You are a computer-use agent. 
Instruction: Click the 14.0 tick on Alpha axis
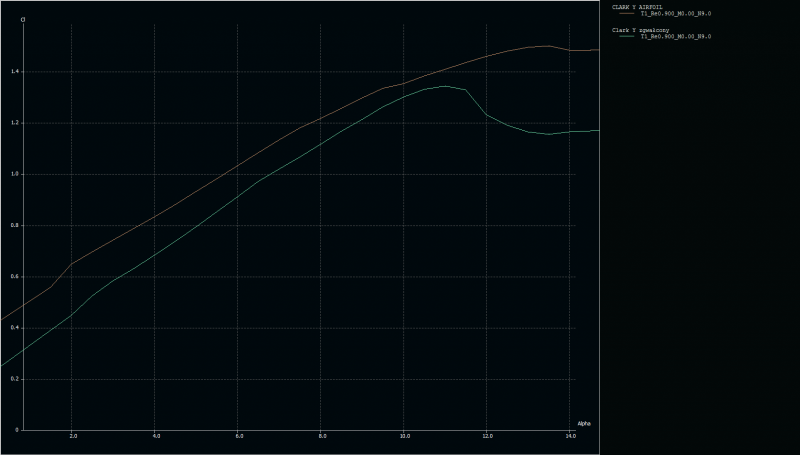[570, 437]
